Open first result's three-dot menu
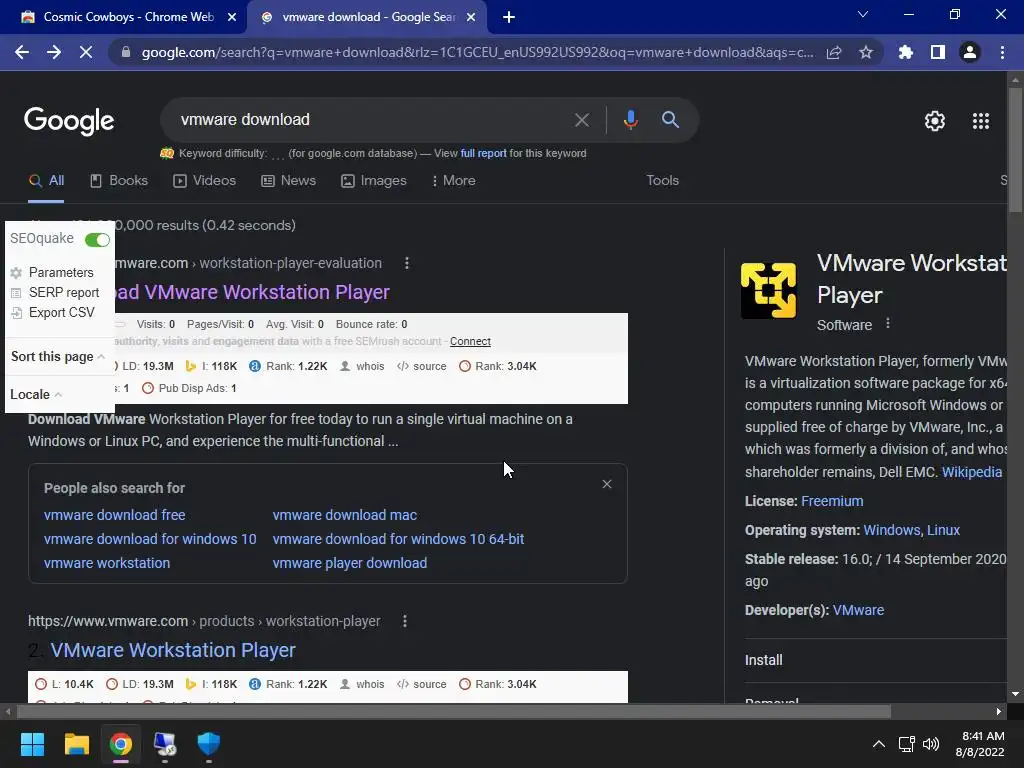 [407, 263]
